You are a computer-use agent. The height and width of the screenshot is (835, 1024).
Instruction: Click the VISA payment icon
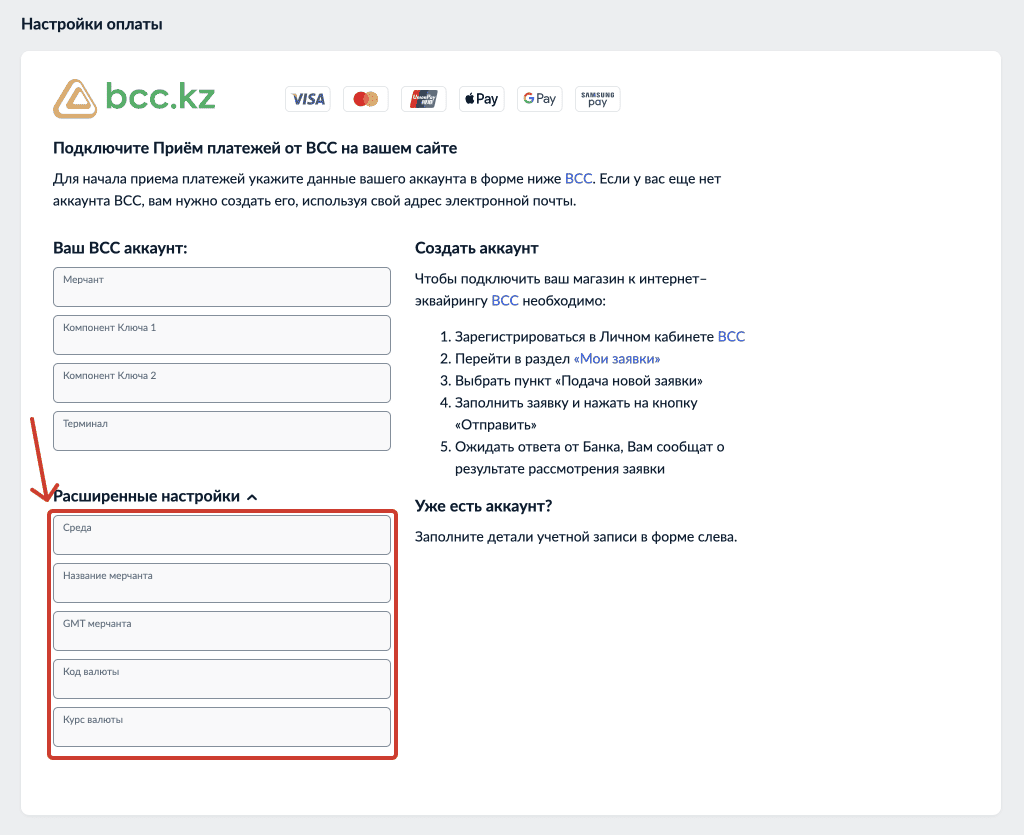(x=308, y=99)
